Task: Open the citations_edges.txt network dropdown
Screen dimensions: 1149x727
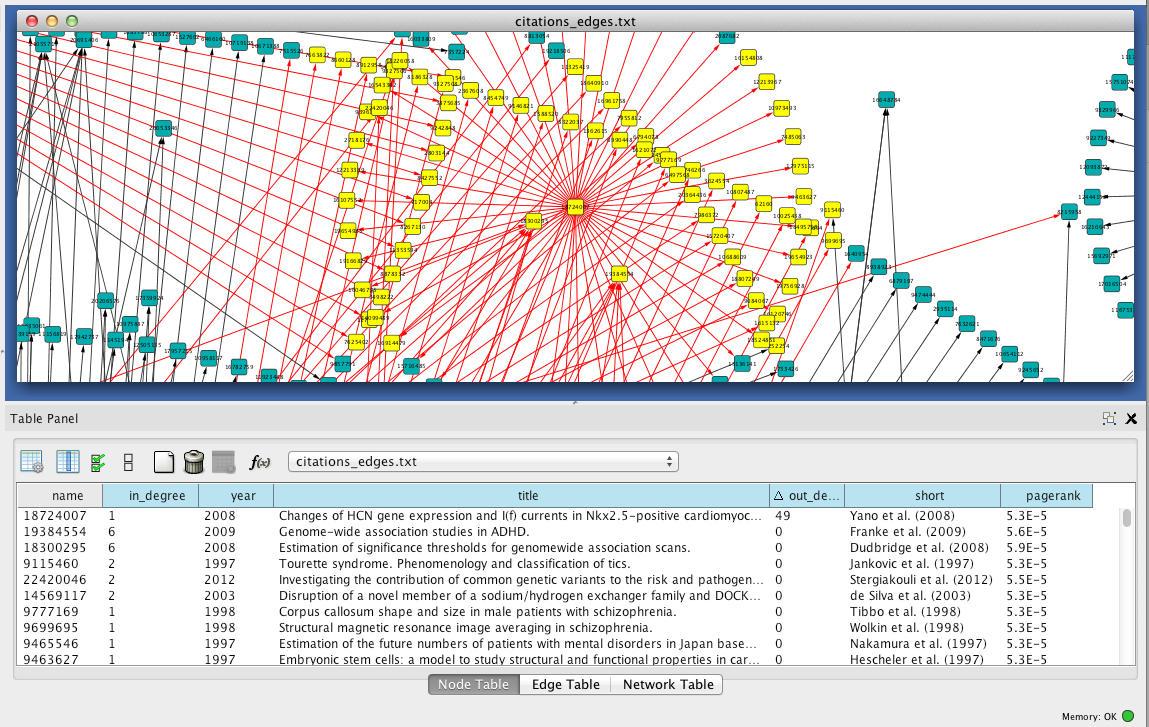Action: [x=483, y=461]
